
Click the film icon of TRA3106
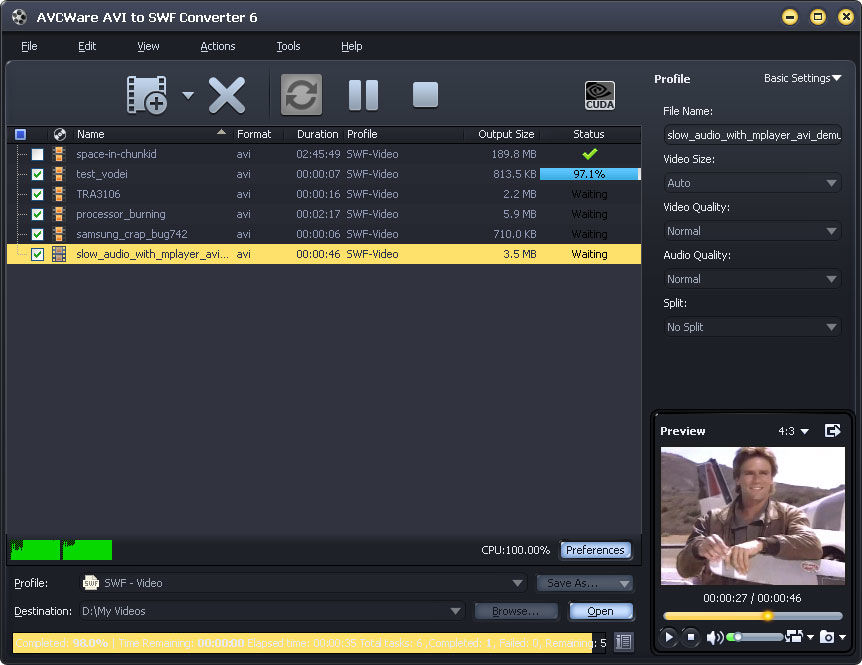point(59,194)
